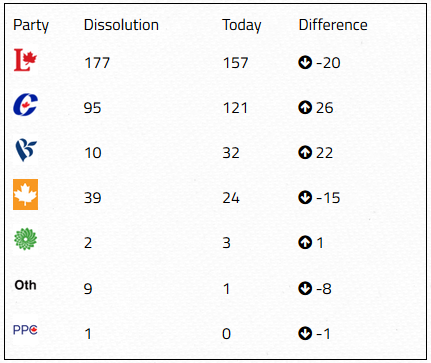
Task: Click the Difference column header
Action: pyautogui.click(x=333, y=25)
